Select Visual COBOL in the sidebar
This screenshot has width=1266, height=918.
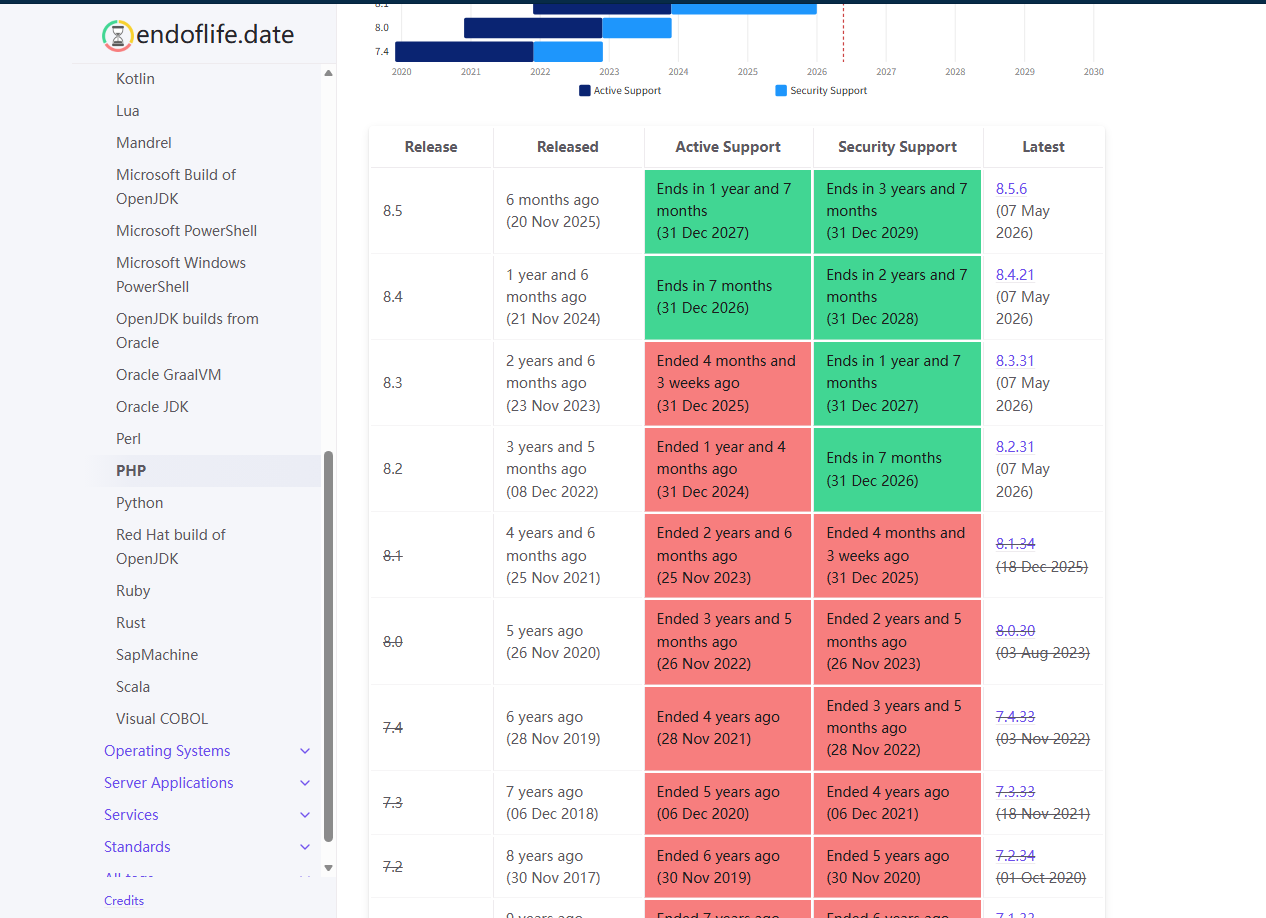tap(162, 719)
